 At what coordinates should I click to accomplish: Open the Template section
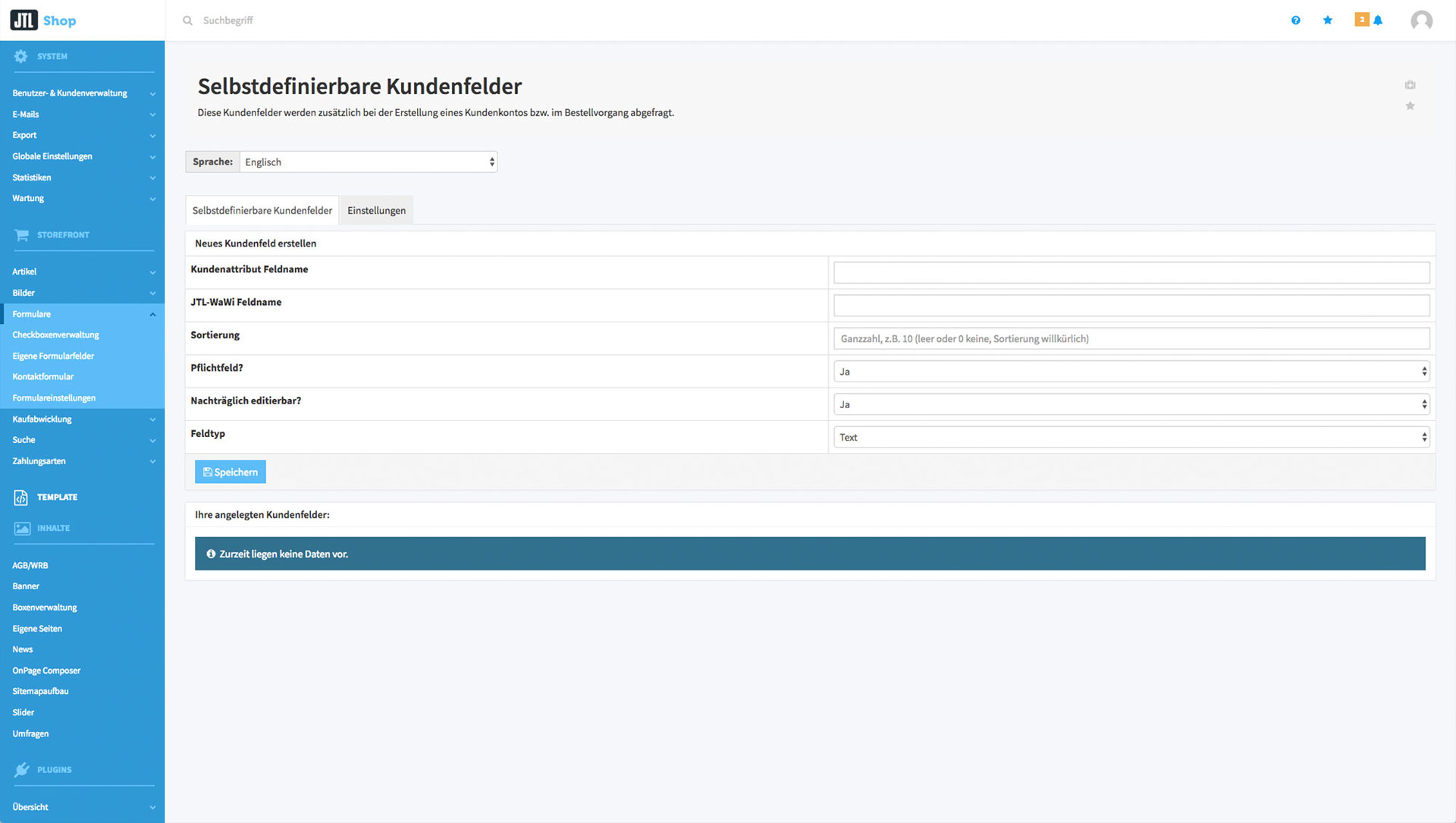coord(57,498)
